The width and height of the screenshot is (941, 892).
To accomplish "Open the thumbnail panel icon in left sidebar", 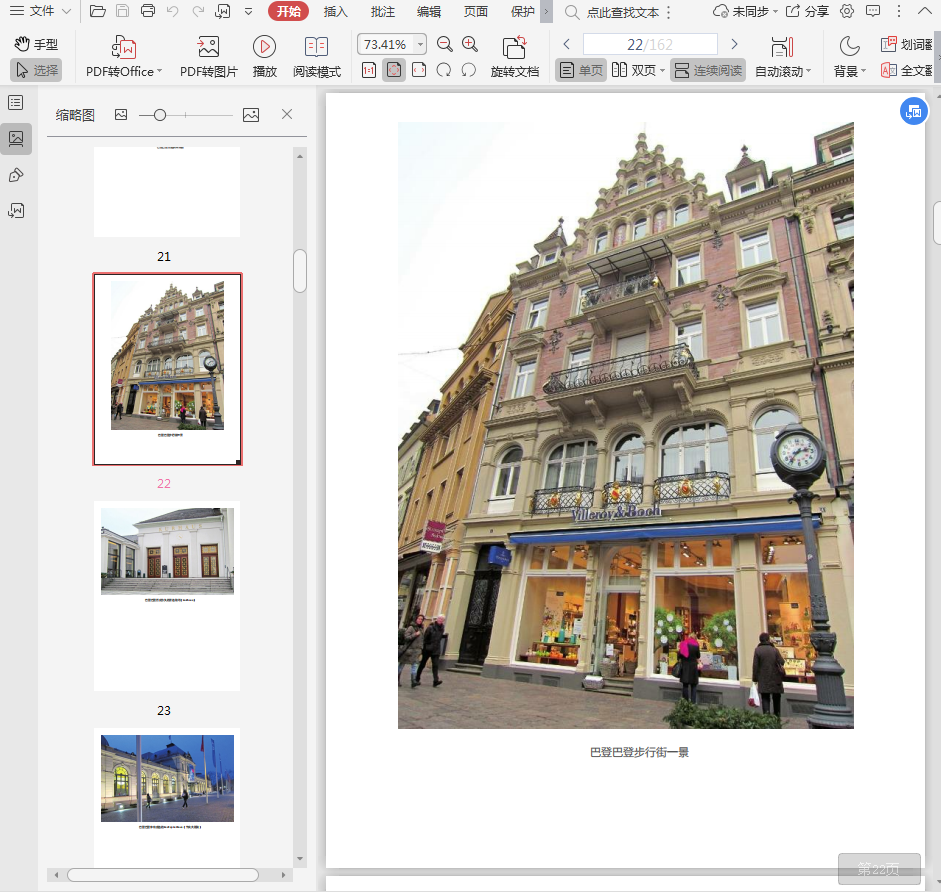I will pyautogui.click(x=16, y=139).
